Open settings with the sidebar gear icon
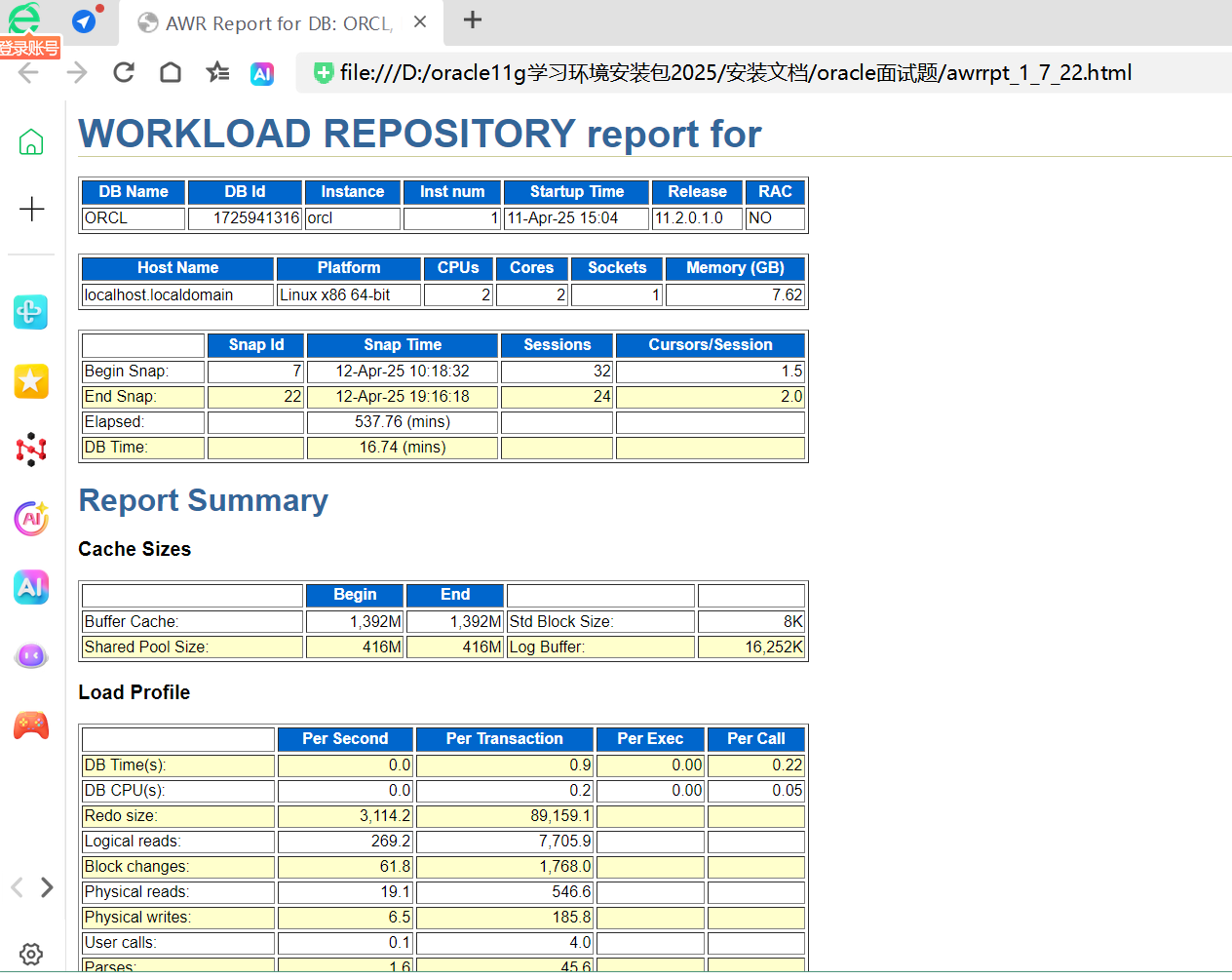 click(30, 954)
